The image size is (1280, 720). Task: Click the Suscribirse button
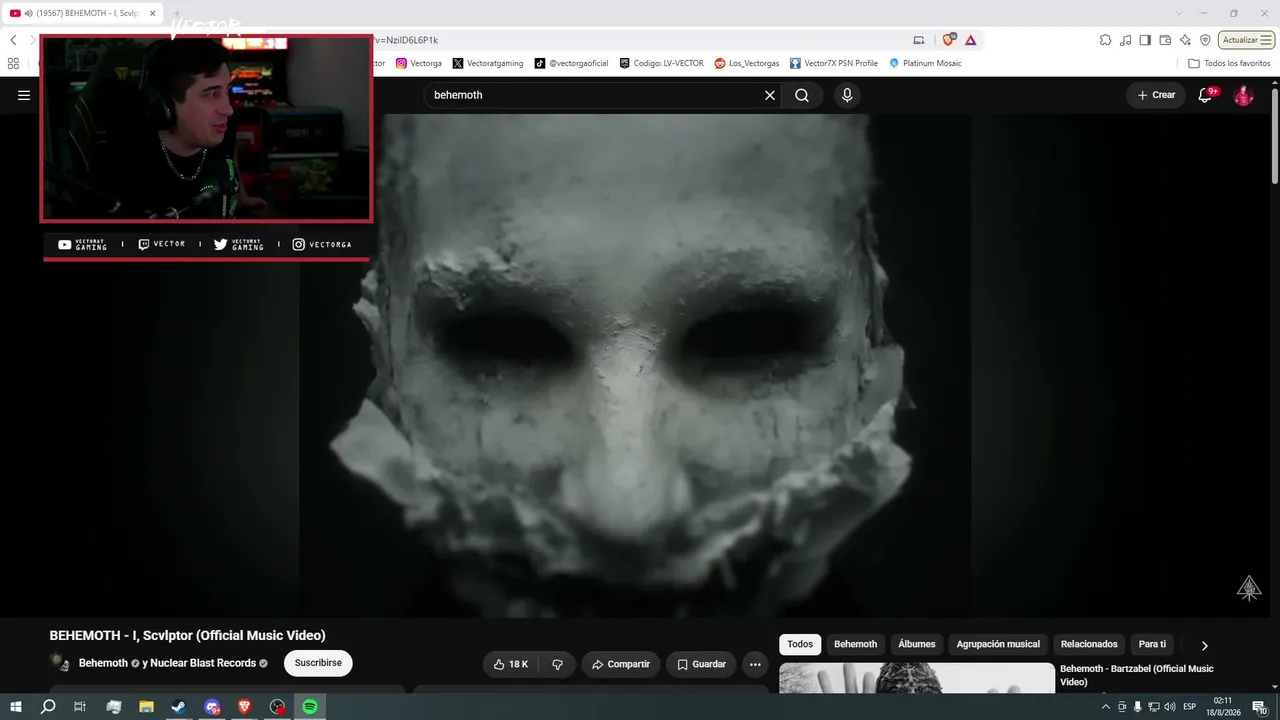(318, 663)
